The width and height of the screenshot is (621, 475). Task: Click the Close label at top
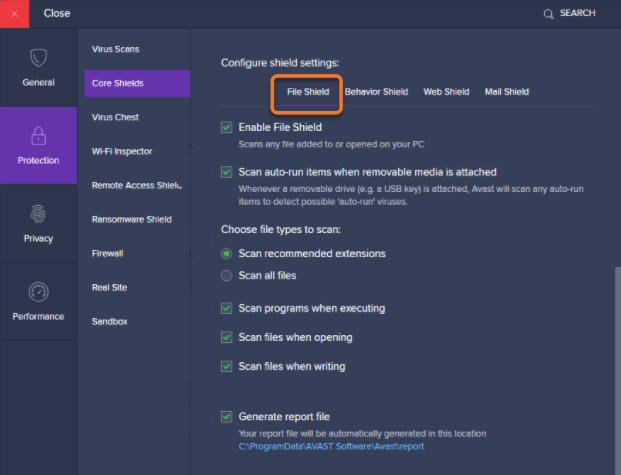[57, 13]
